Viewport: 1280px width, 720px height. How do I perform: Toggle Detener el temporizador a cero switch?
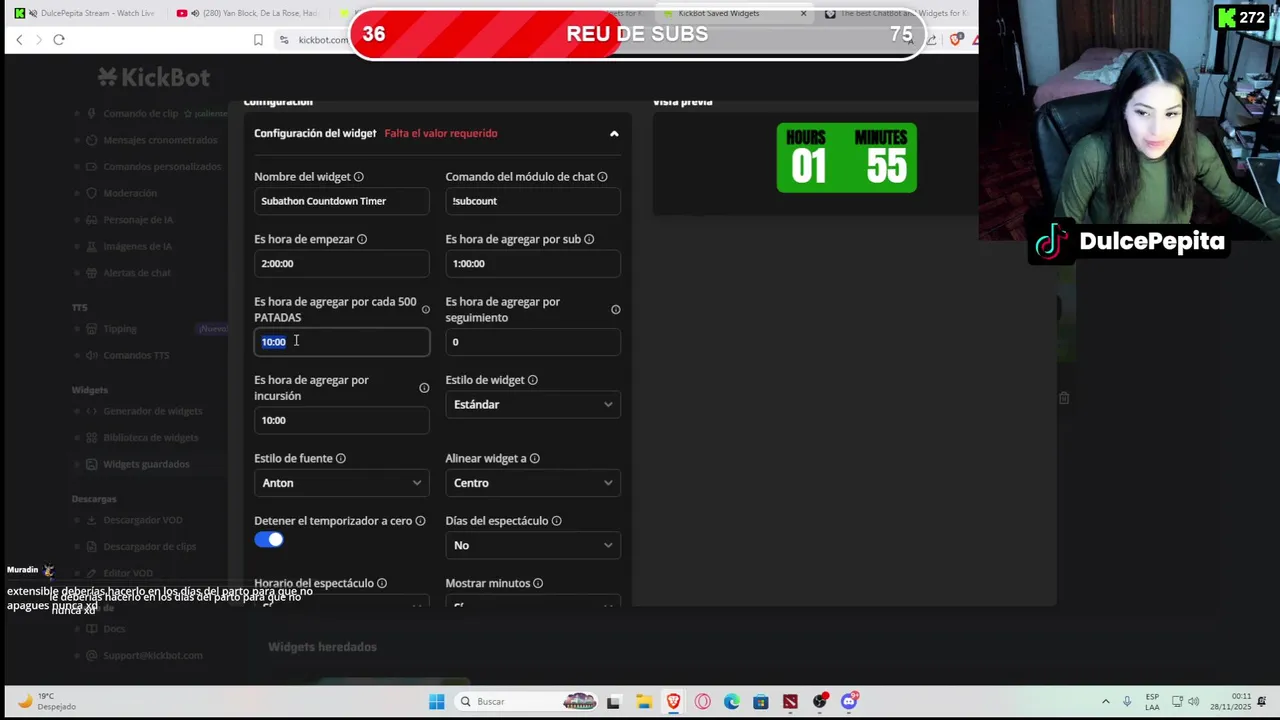269,540
